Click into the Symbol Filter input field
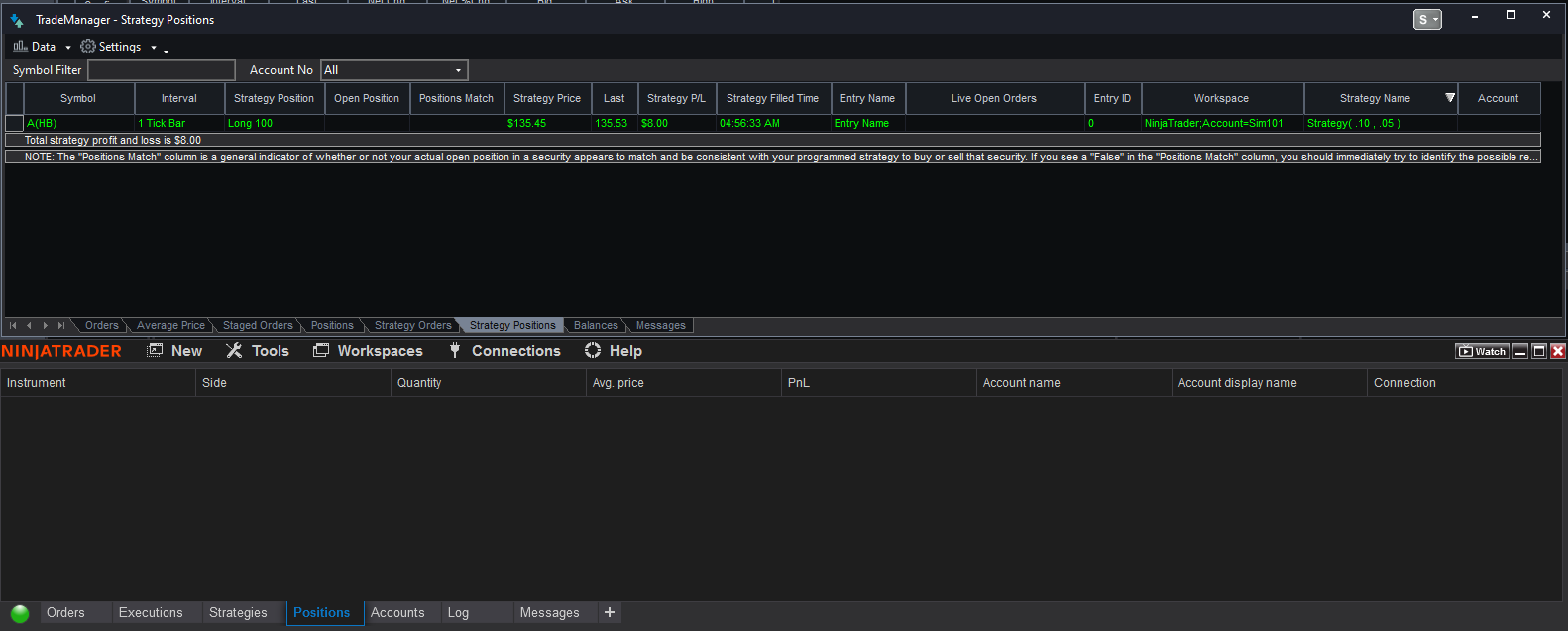Viewport: 1568px width, 631px height. point(162,70)
